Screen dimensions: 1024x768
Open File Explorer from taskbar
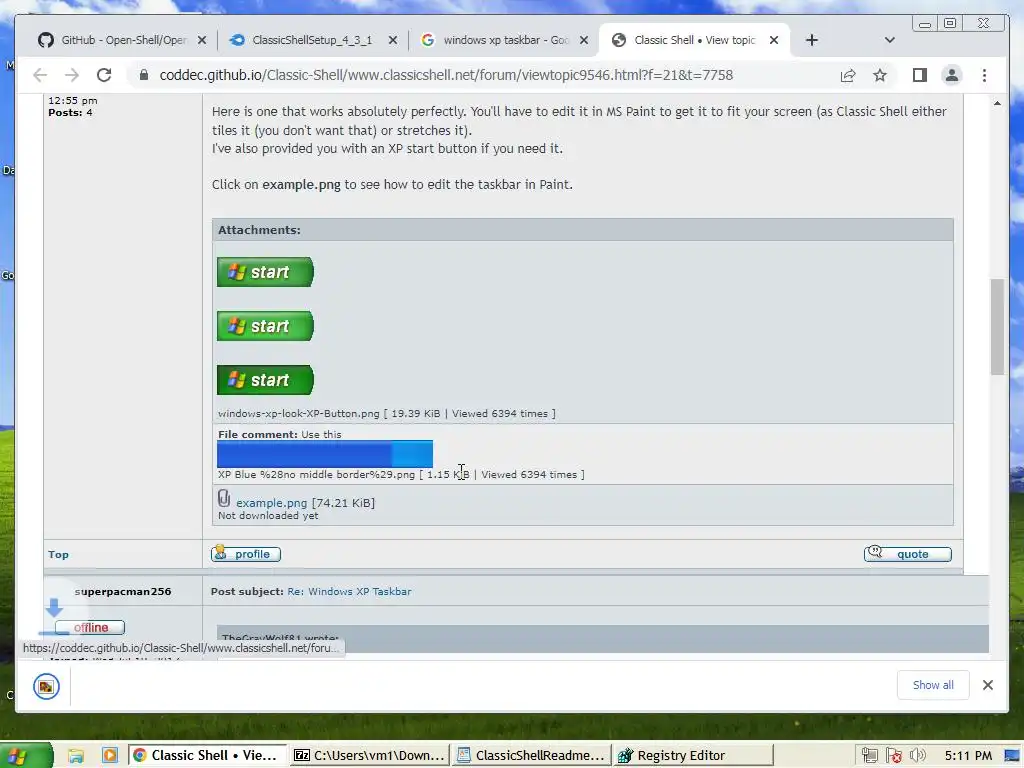click(x=76, y=756)
